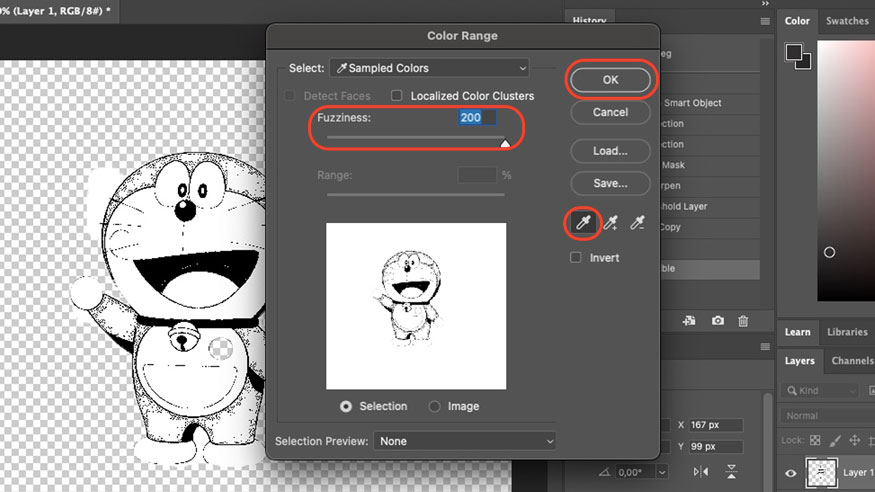Screen dimensions: 875x492
Task: Click the foreground color swatch
Action: click(794, 52)
